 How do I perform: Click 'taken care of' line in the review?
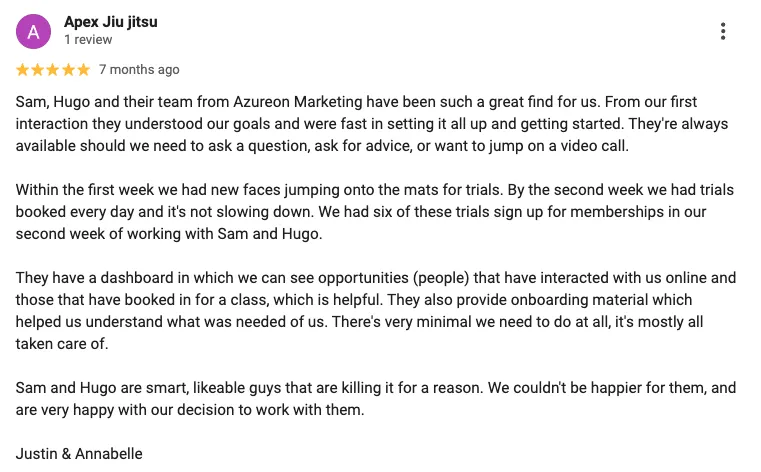click(x=62, y=344)
